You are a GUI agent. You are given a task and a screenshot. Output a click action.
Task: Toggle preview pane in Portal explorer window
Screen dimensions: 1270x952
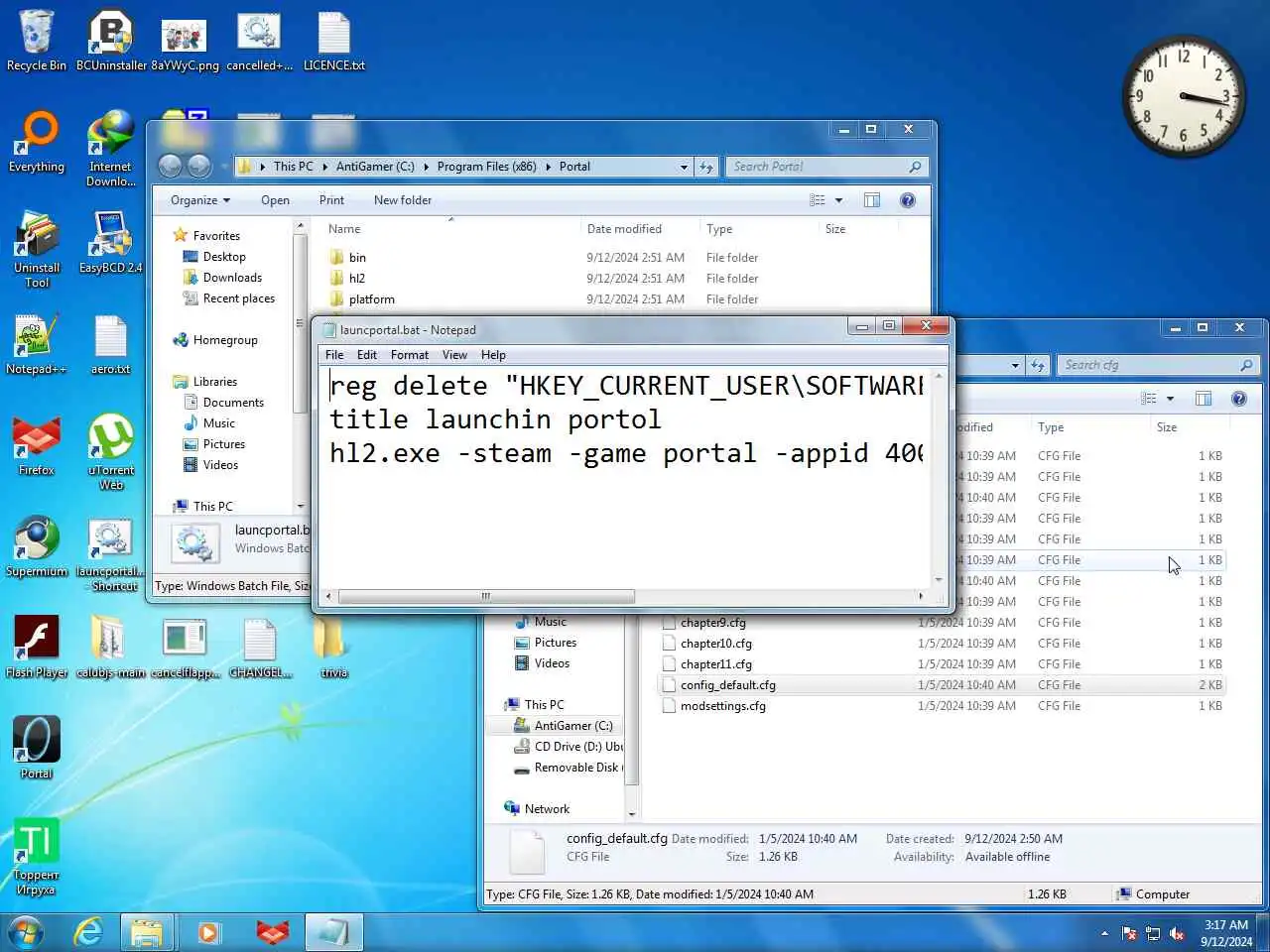(872, 200)
